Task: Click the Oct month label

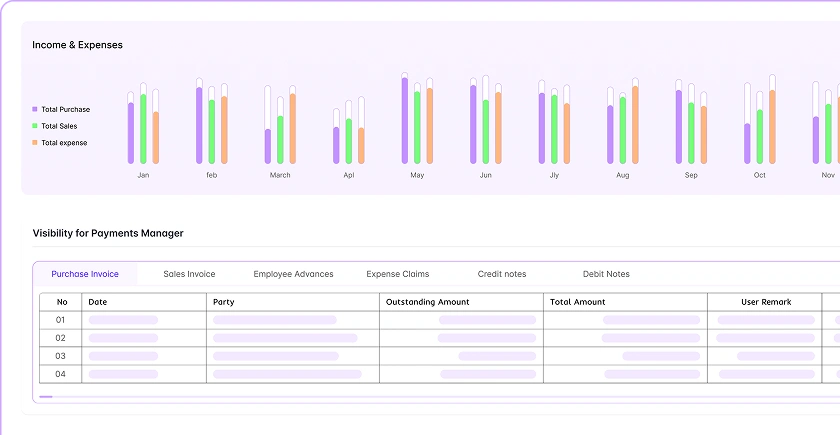Action: pyautogui.click(x=760, y=175)
